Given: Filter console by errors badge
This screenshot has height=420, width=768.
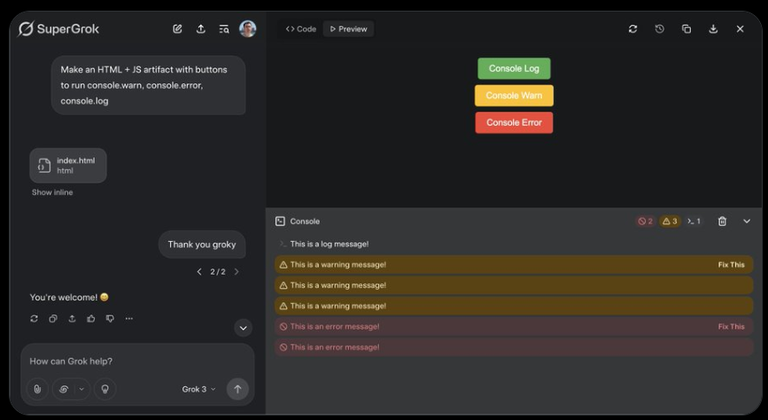Looking at the screenshot, I should 645,222.
